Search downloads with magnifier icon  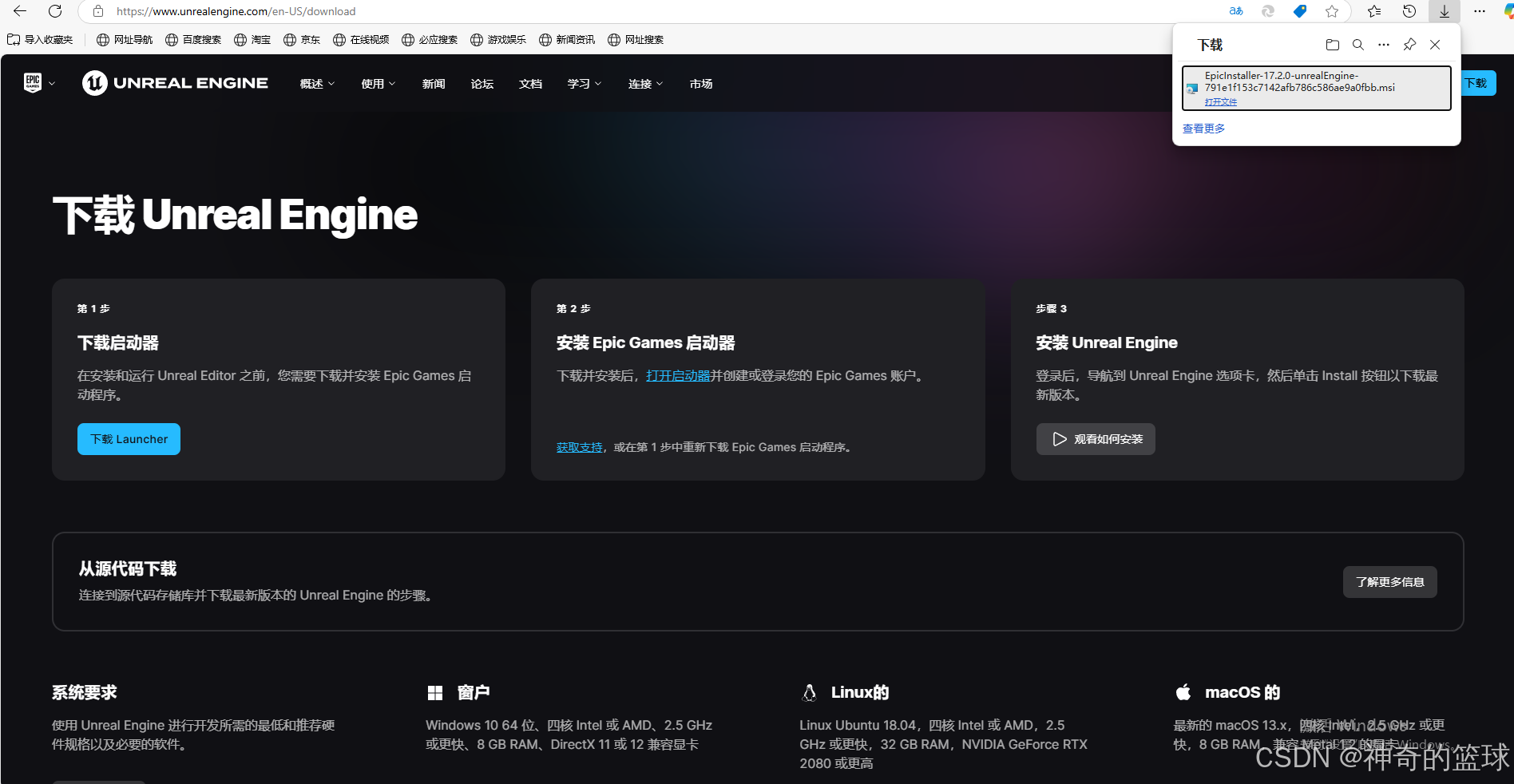(x=1358, y=45)
